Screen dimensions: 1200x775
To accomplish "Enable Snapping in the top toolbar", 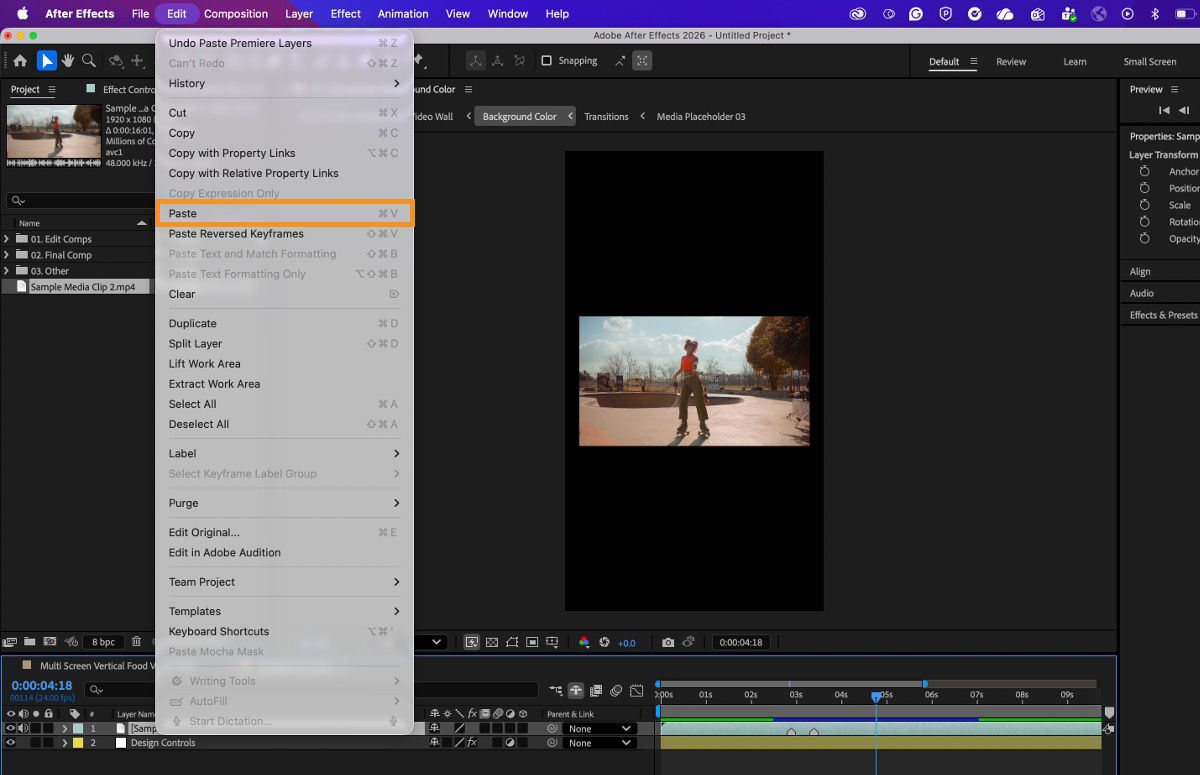I will tap(546, 61).
